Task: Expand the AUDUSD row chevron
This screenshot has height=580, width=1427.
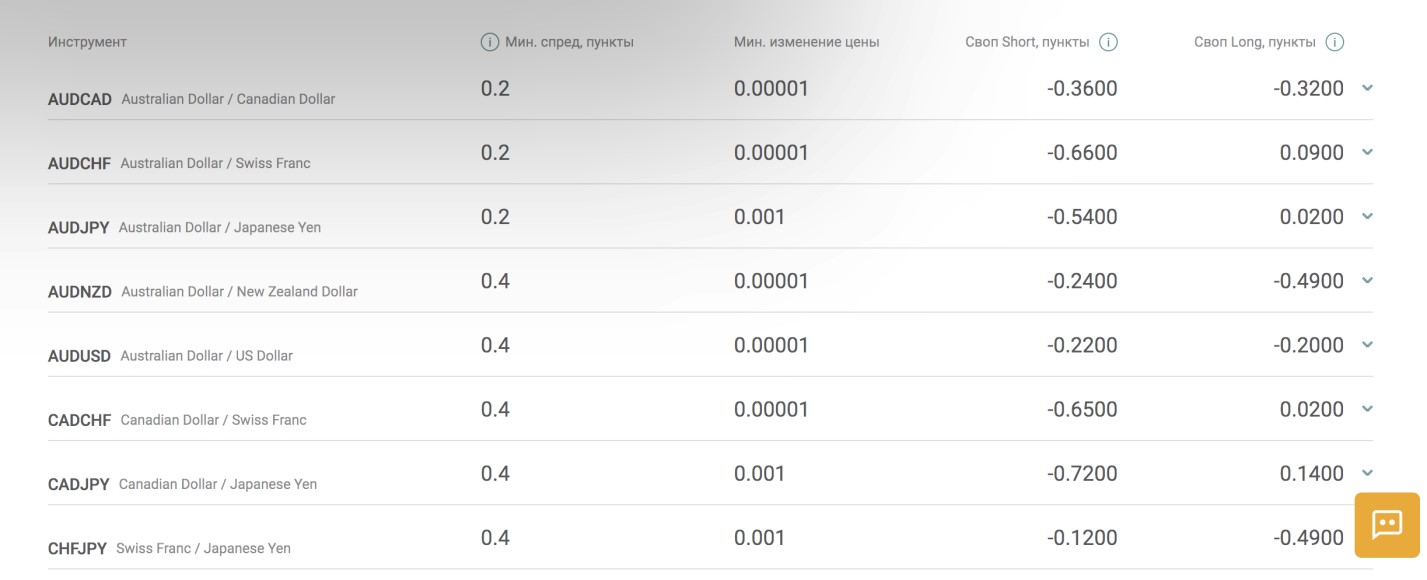Action: click(x=1367, y=344)
